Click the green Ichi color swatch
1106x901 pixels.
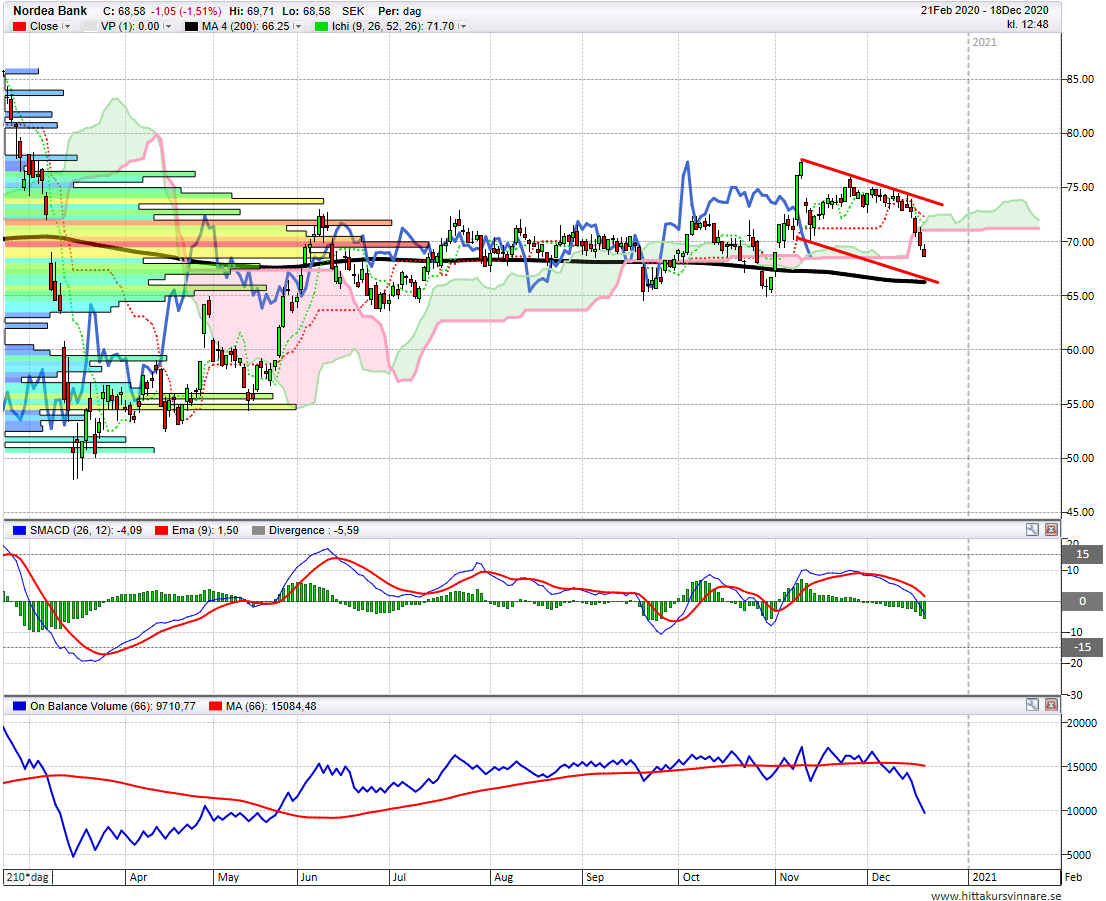321,27
